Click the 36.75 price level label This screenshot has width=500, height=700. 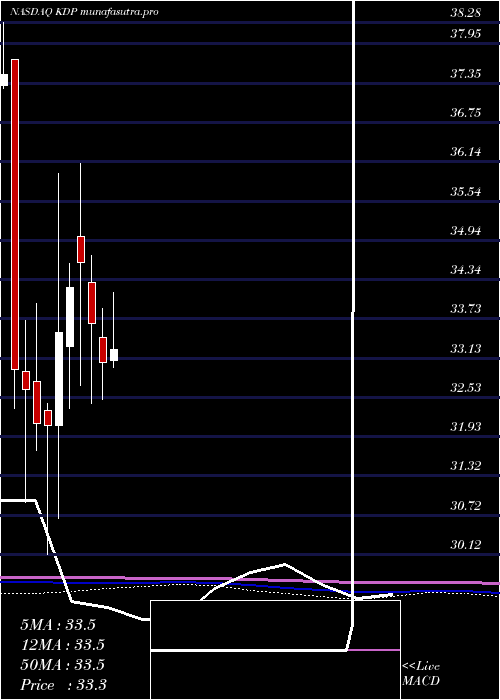click(466, 113)
